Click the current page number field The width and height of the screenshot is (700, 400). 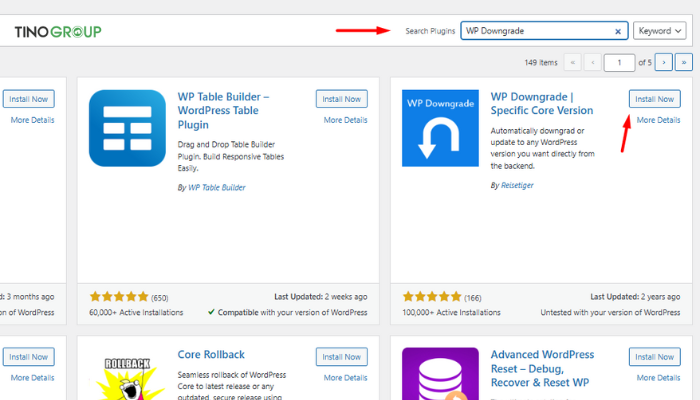(619, 62)
